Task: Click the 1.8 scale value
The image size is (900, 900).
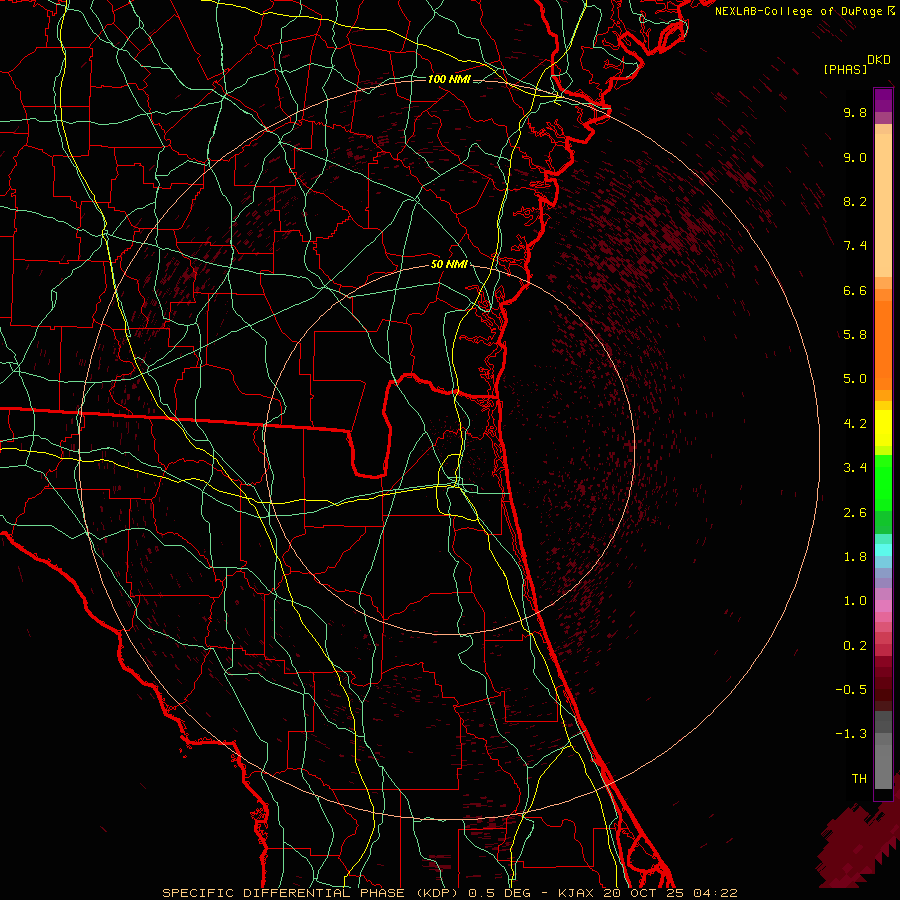Action: [x=855, y=557]
